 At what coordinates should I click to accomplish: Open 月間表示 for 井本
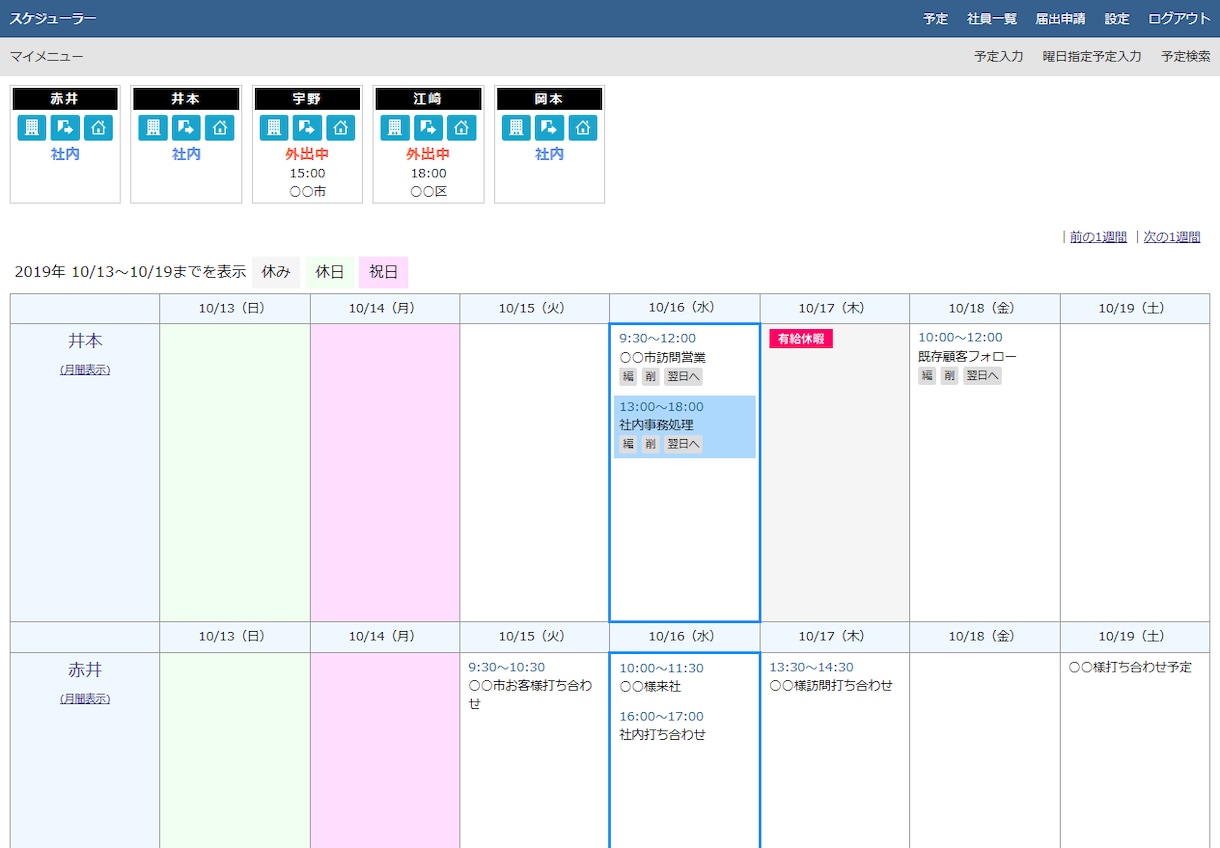point(85,370)
